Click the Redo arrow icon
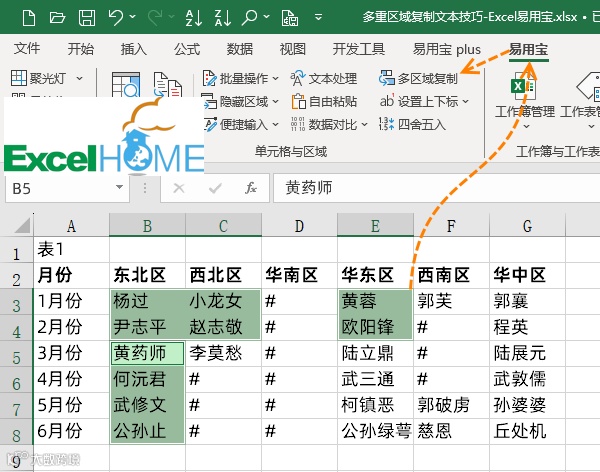Viewport: 600px width, 472px height. click(155, 18)
